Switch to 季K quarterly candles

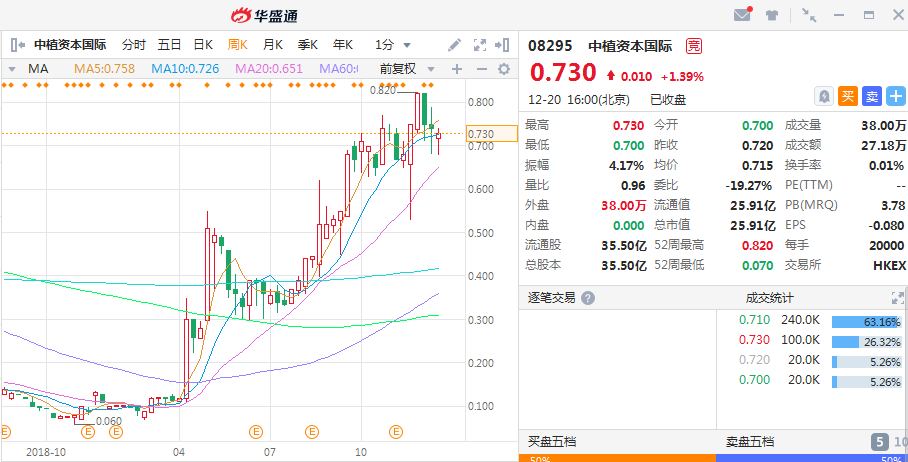(308, 45)
